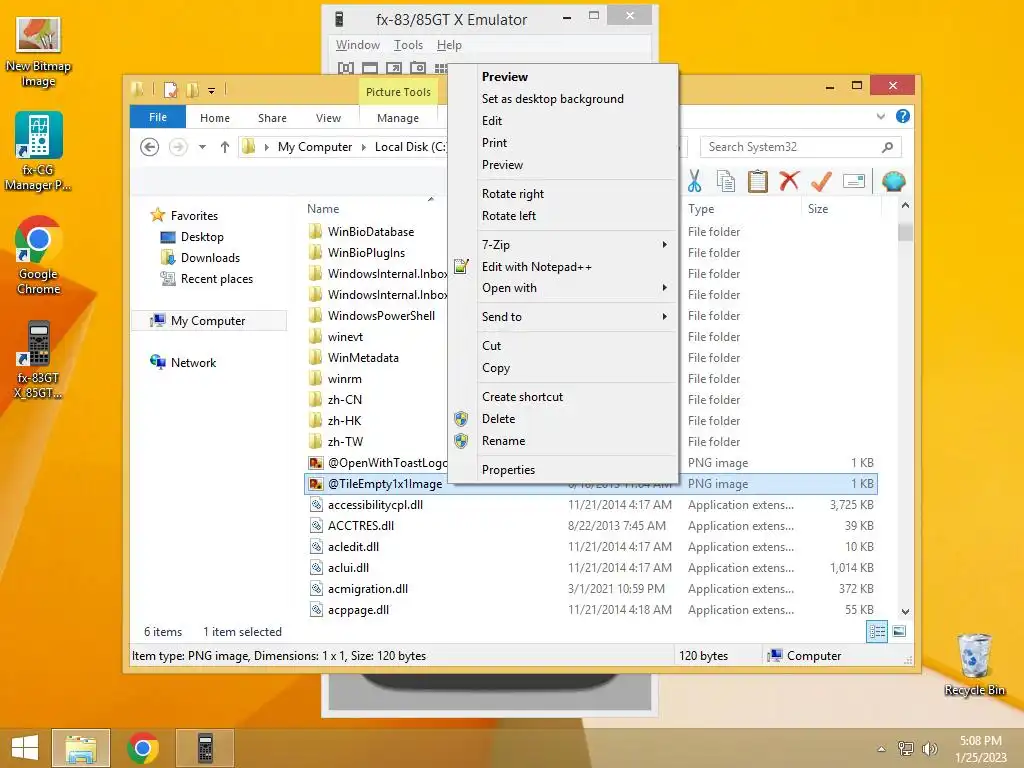This screenshot has height=768, width=1024.
Task: Open the Recycle Bin
Action: click(x=974, y=665)
